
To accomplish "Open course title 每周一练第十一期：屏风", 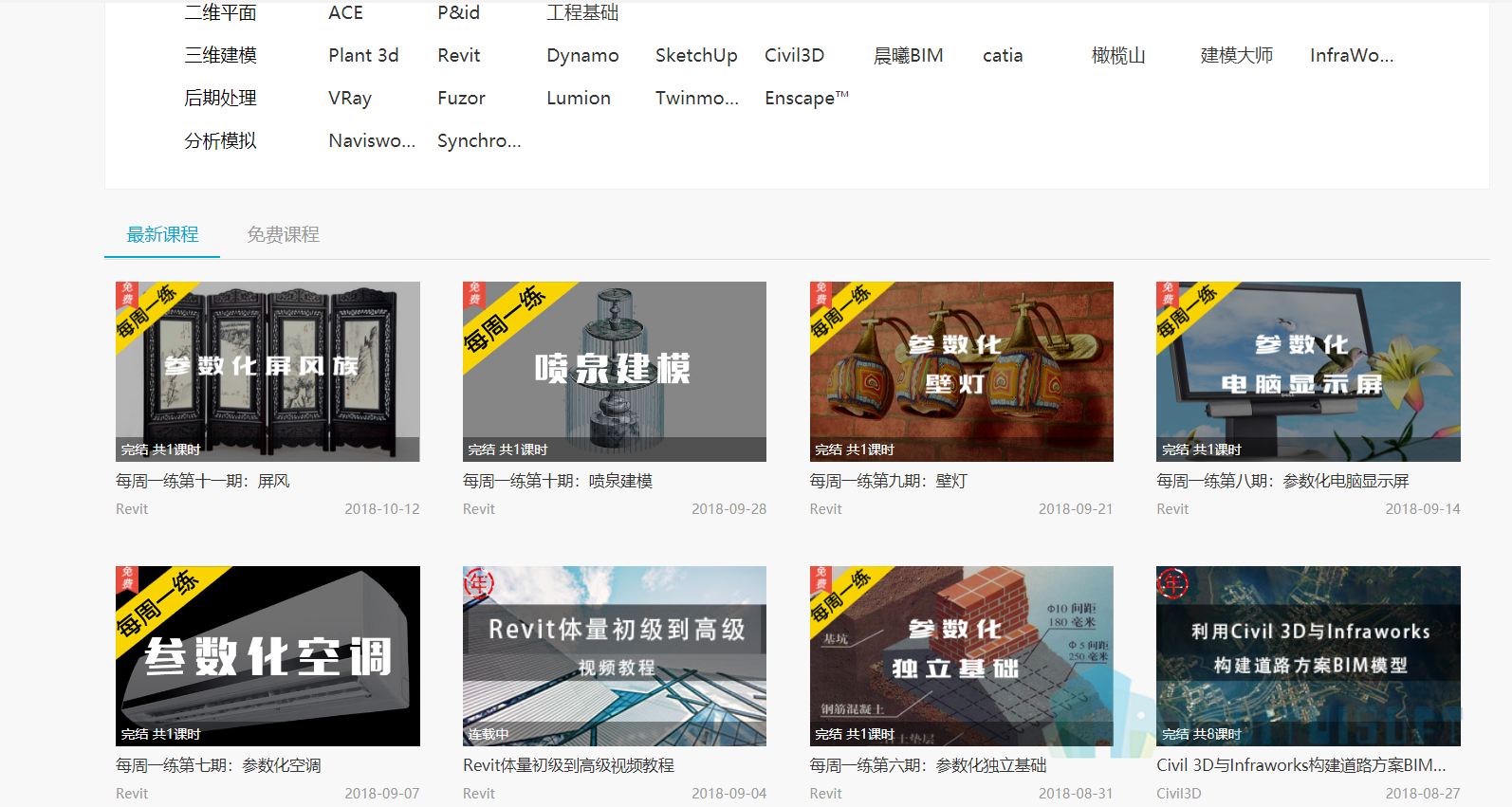I will click(203, 481).
